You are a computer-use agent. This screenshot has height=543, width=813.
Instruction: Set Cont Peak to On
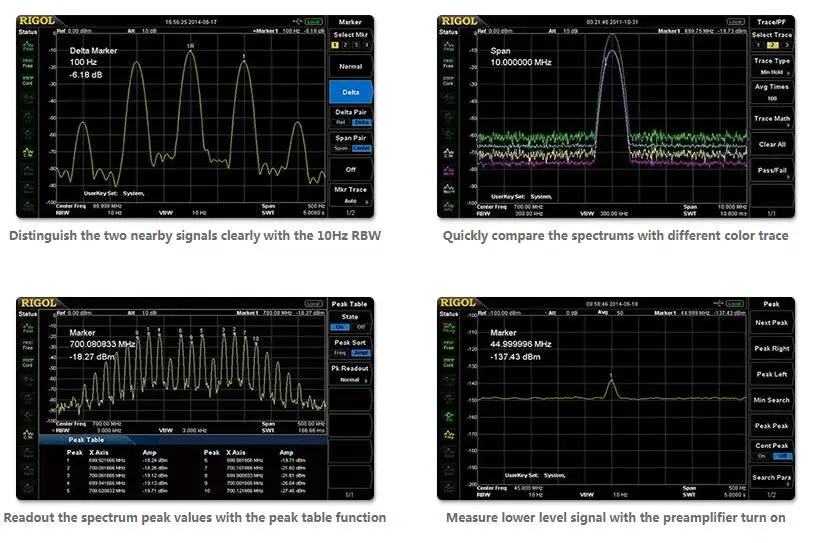[761, 456]
